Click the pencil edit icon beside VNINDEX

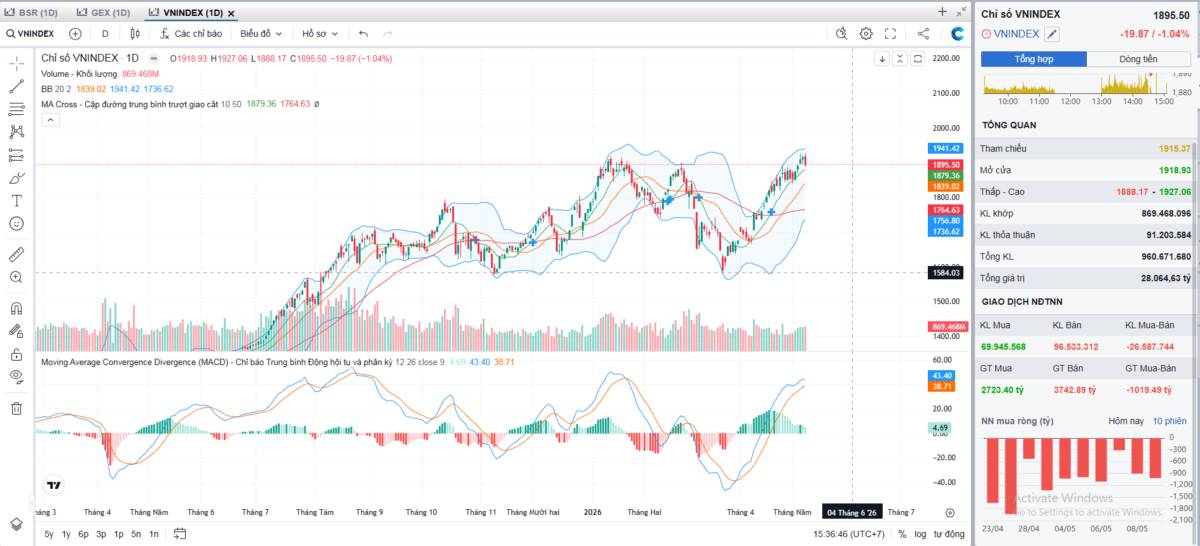pyautogui.click(x=1052, y=34)
